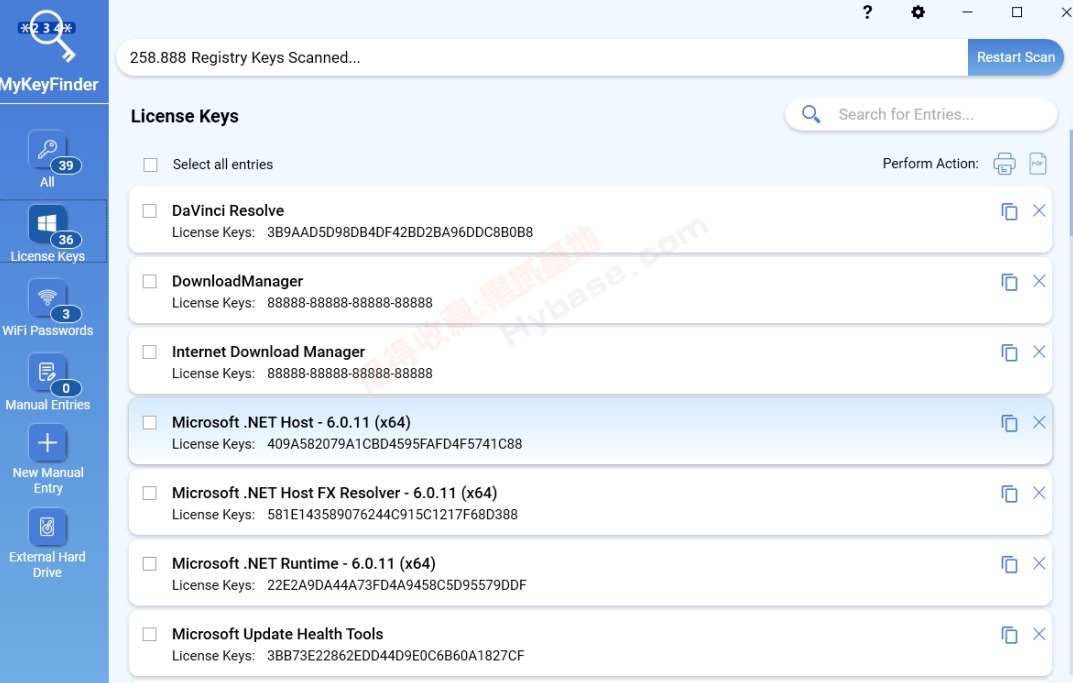Viewport: 1073px width, 683px height.
Task: Check .NET Host FX Resolver checkbox
Action: (149, 493)
